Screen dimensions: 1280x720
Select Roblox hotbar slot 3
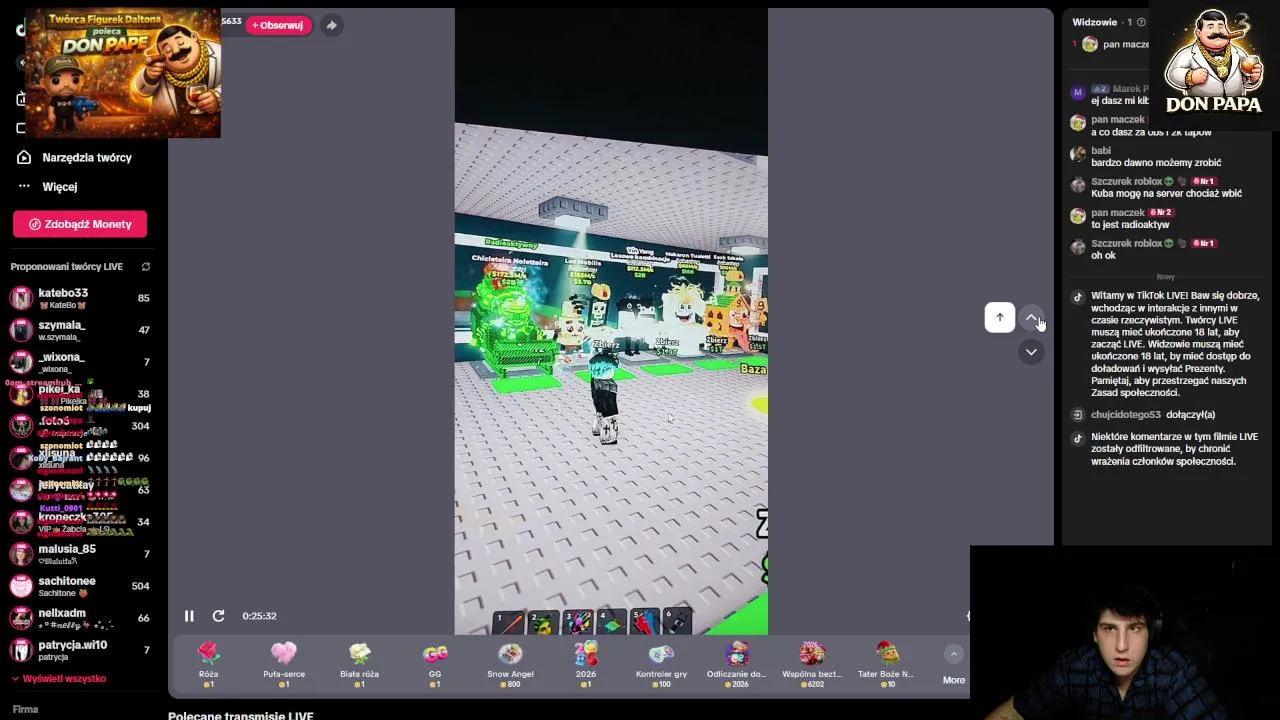[577, 622]
